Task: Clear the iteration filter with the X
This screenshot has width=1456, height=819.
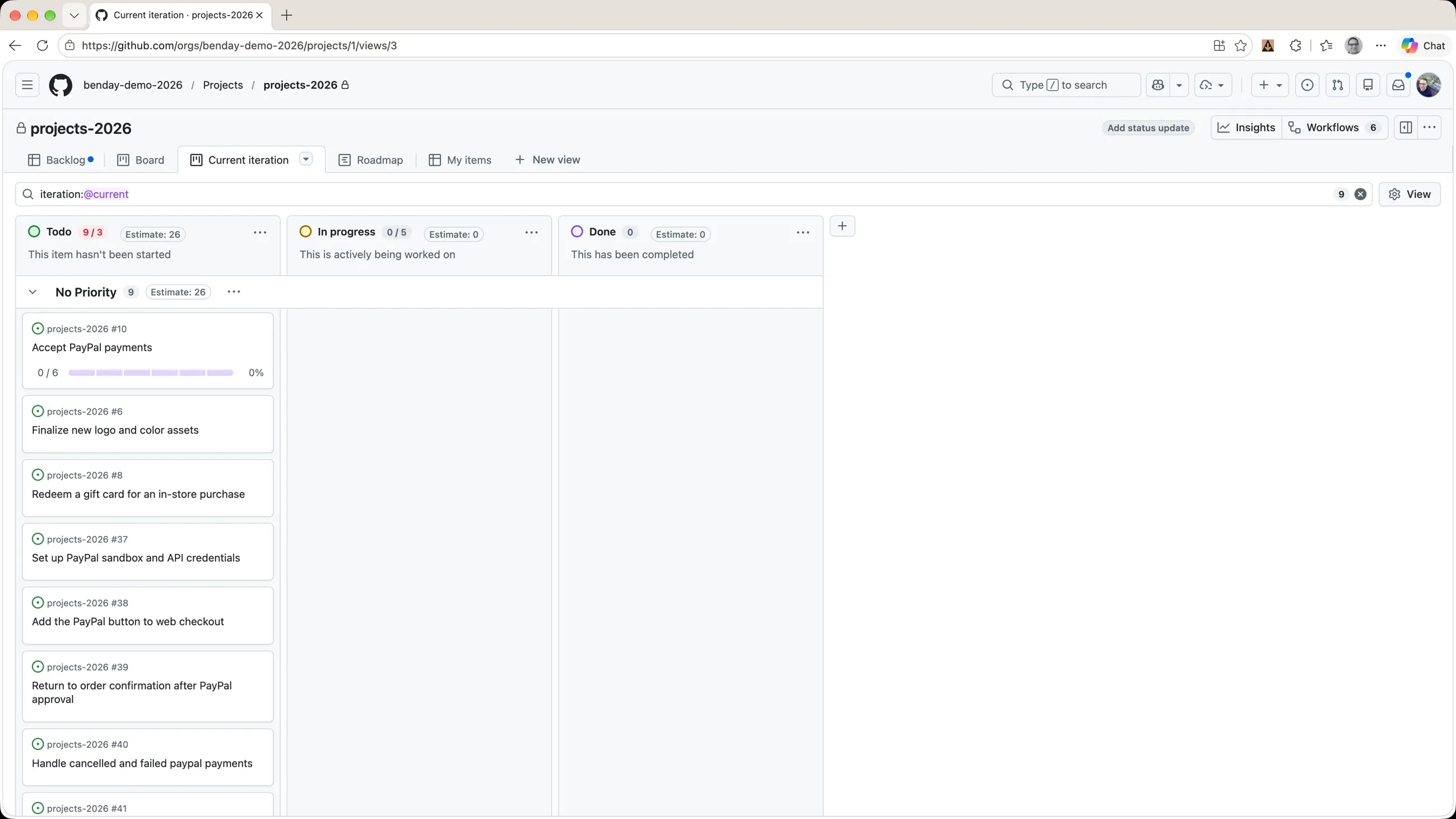Action: (1360, 194)
